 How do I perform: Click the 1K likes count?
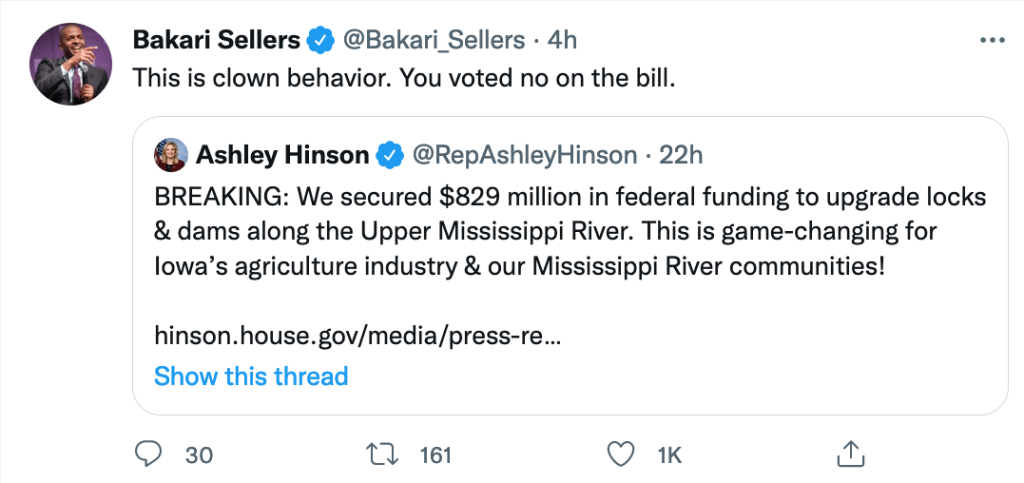click(669, 455)
